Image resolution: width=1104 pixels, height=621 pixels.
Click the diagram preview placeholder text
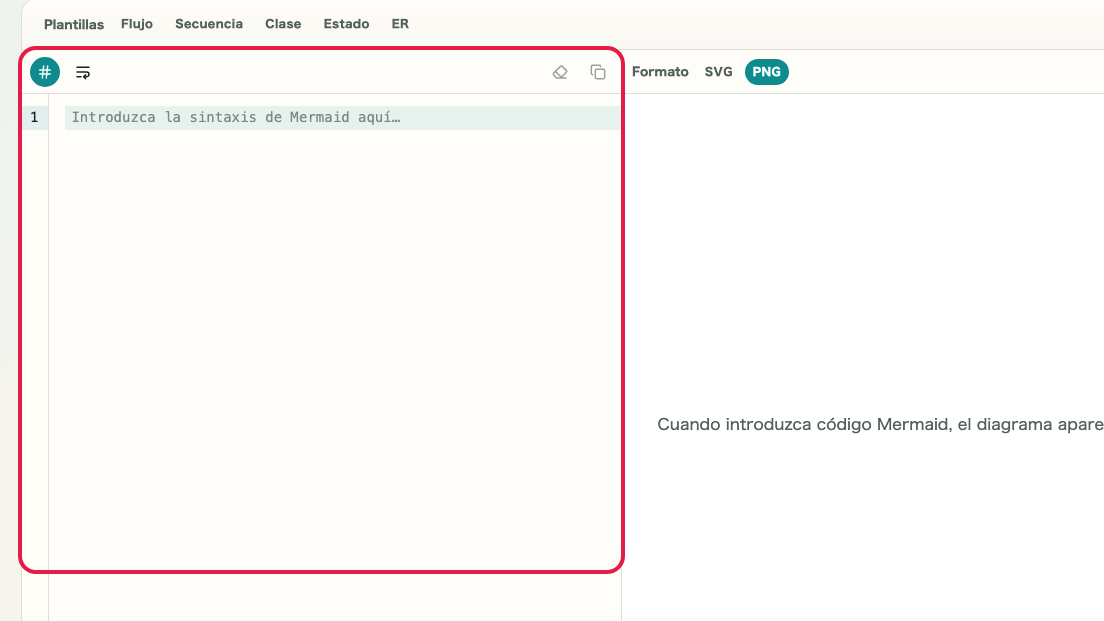coord(880,425)
